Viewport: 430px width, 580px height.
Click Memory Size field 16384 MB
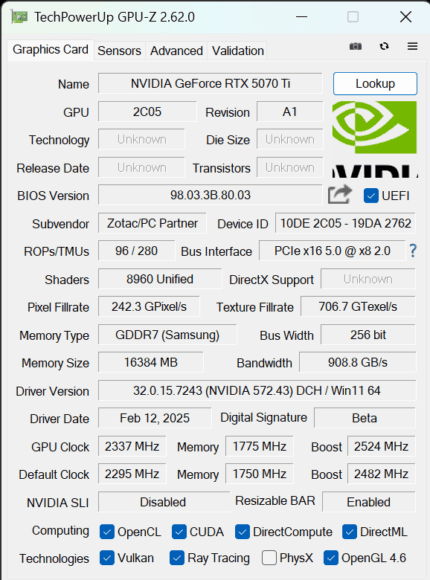(x=151, y=362)
